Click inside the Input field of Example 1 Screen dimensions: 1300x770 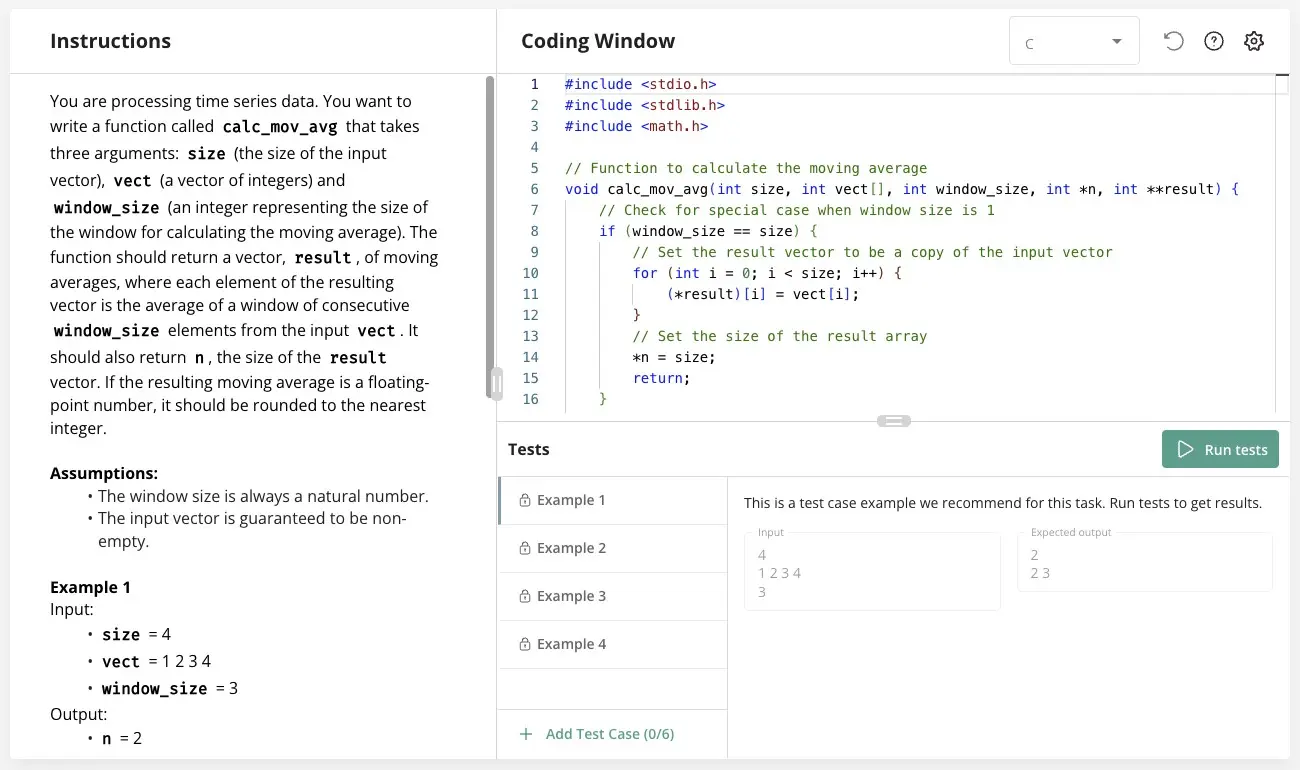coord(870,572)
